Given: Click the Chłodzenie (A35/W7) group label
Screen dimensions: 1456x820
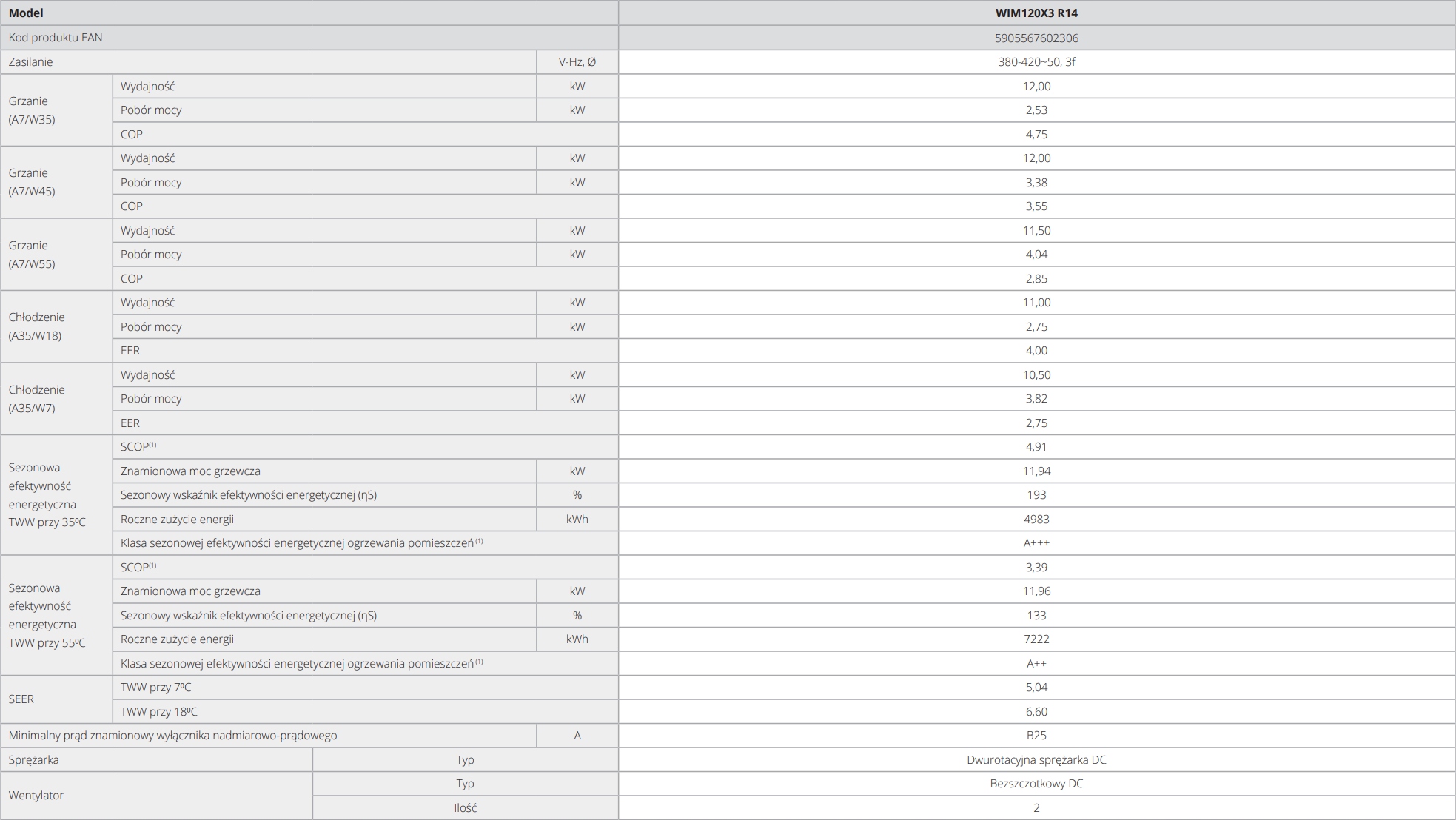Looking at the screenshot, I should (36, 399).
